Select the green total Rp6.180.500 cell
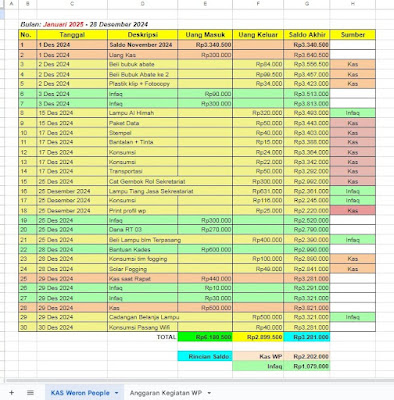 point(205,337)
